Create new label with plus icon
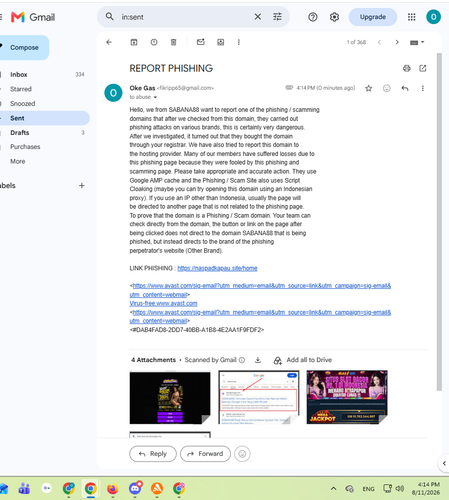 pyautogui.click(x=82, y=186)
